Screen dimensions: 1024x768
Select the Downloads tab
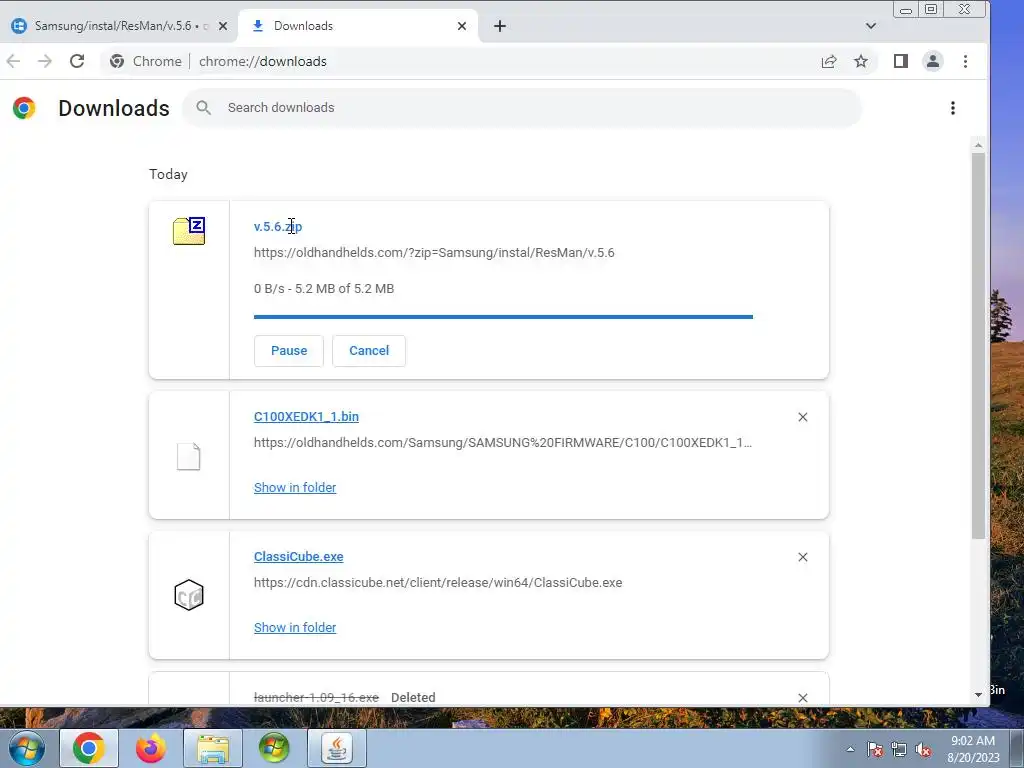click(358, 26)
